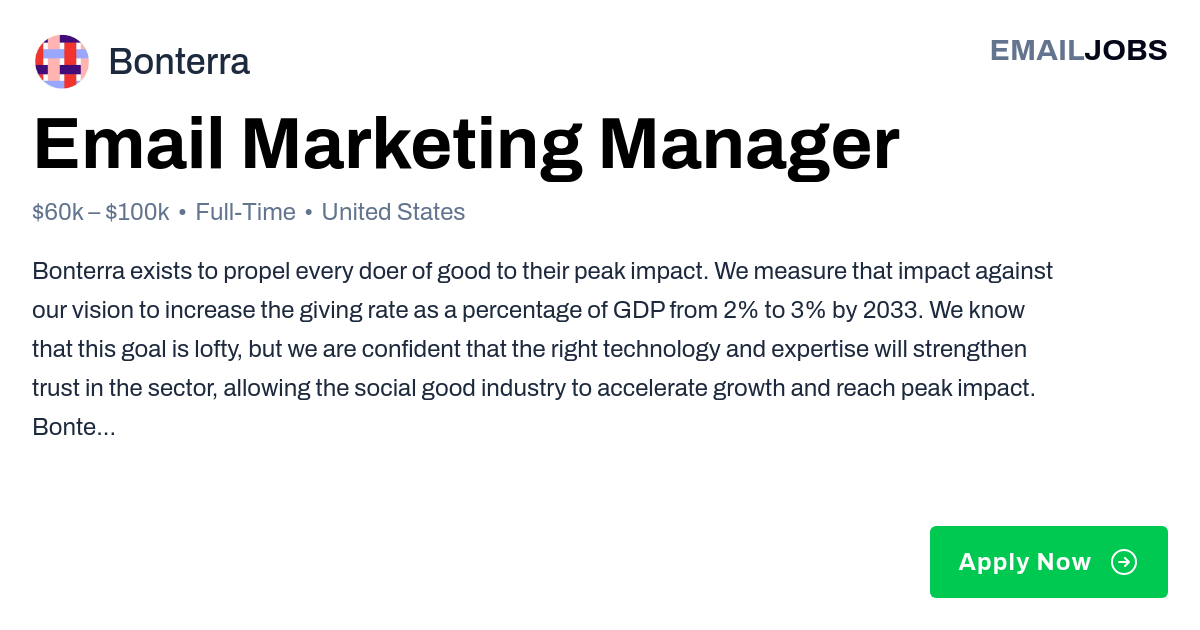Click the word "Email" in the heading
Screen dimensions: 1200x630
coord(129,146)
